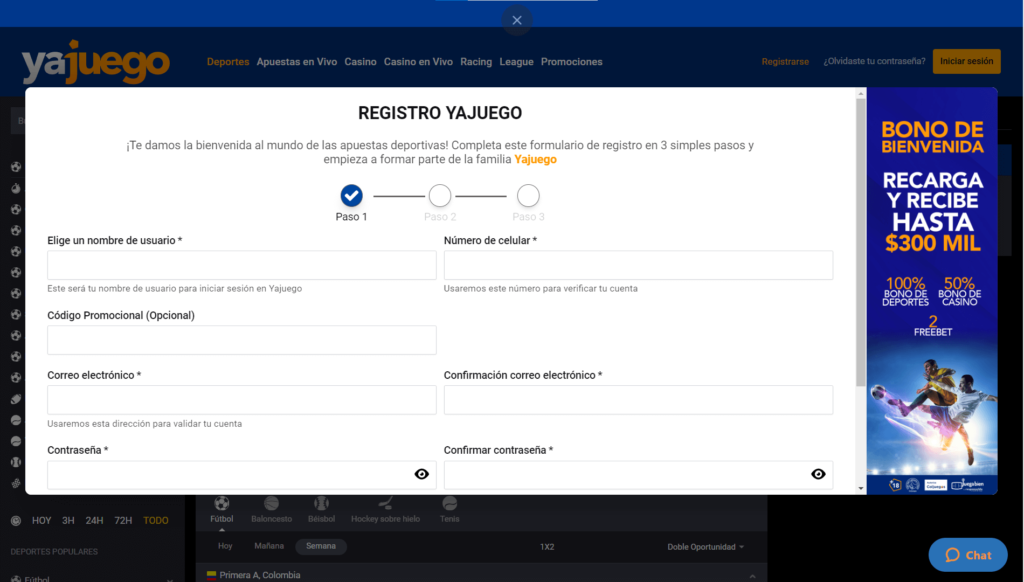This screenshot has height=582, width=1024.
Task: Open the ¿Olvidaste tu contraseña? link
Action: (x=873, y=62)
